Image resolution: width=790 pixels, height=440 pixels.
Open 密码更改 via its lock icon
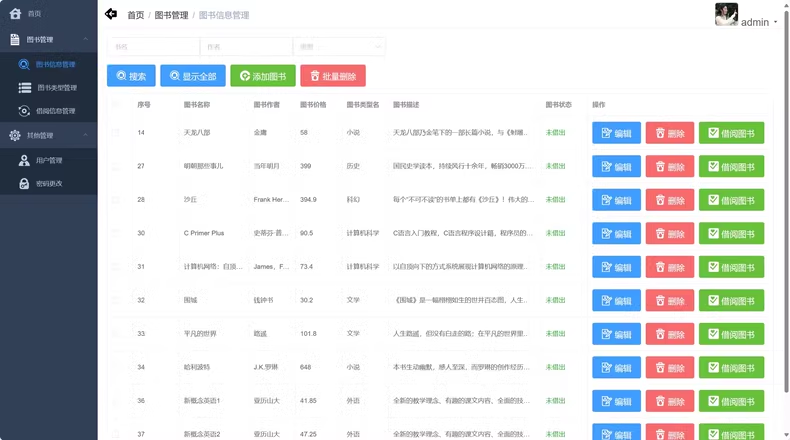click(24, 183)
